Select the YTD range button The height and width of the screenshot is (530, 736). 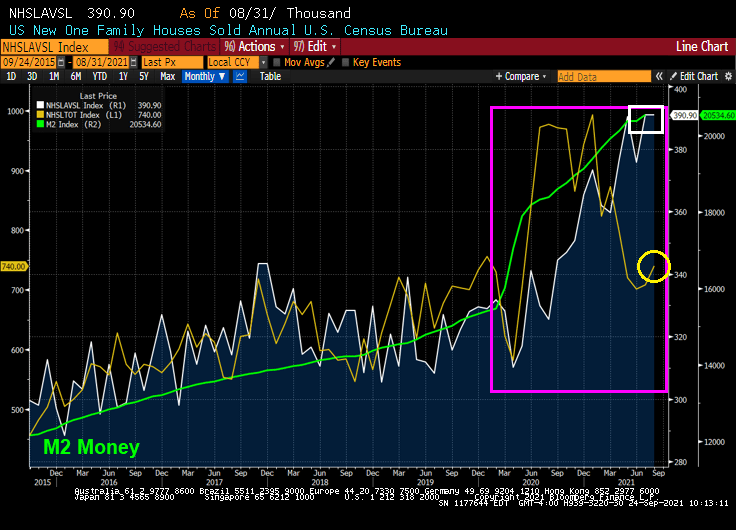99,76
